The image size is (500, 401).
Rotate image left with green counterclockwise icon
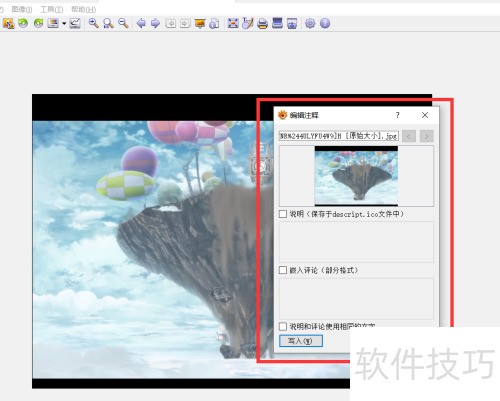pos(23,23)
